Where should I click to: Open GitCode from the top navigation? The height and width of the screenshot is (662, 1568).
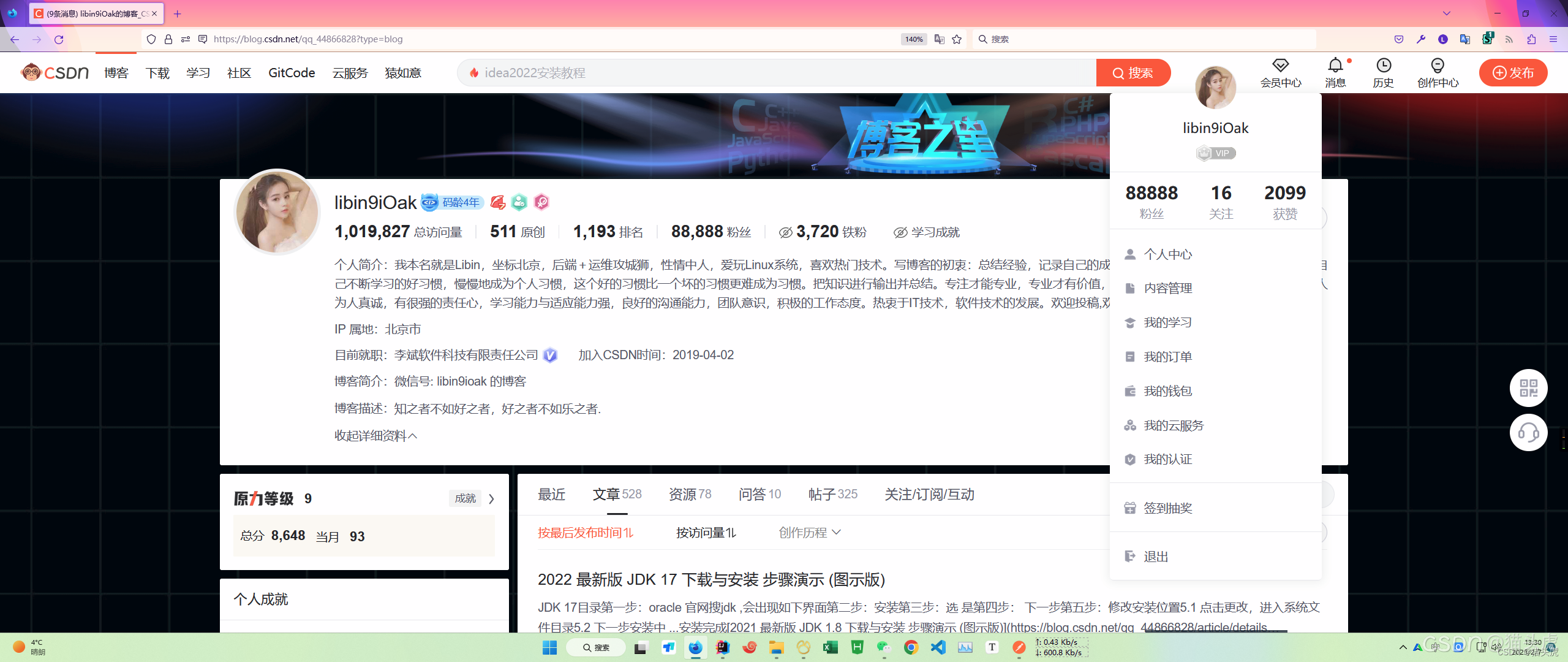(x=292, y=72)
